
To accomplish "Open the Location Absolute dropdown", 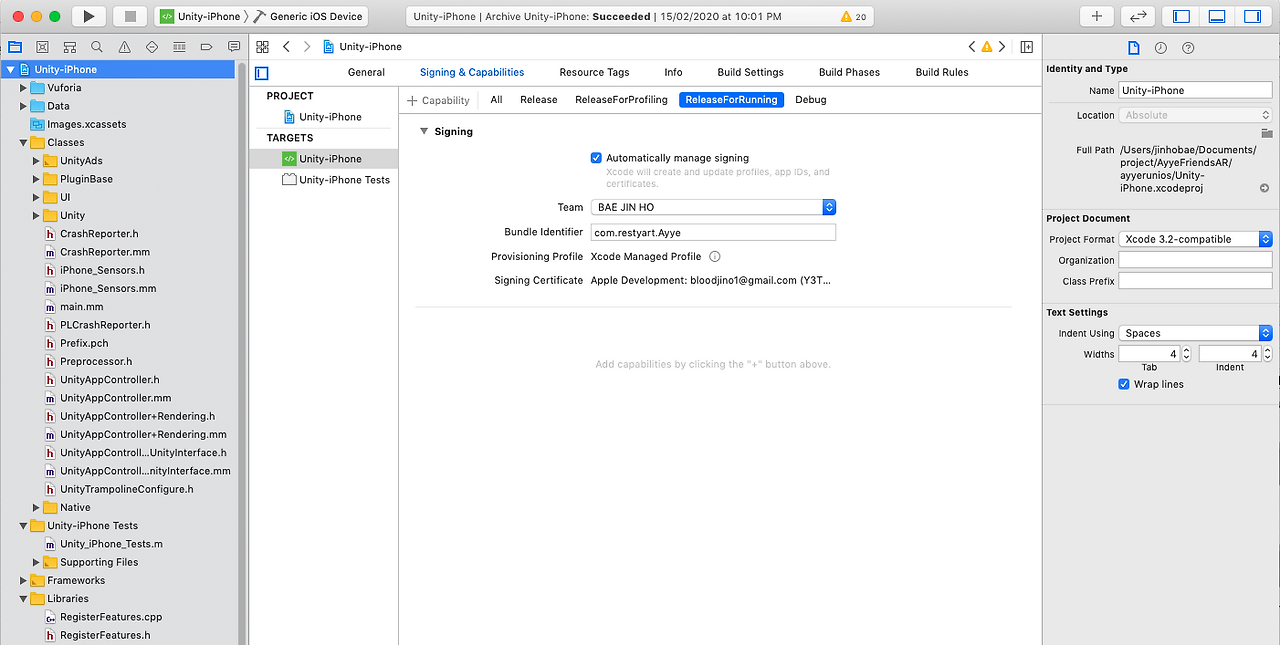I will click(x=1195, y=115).
